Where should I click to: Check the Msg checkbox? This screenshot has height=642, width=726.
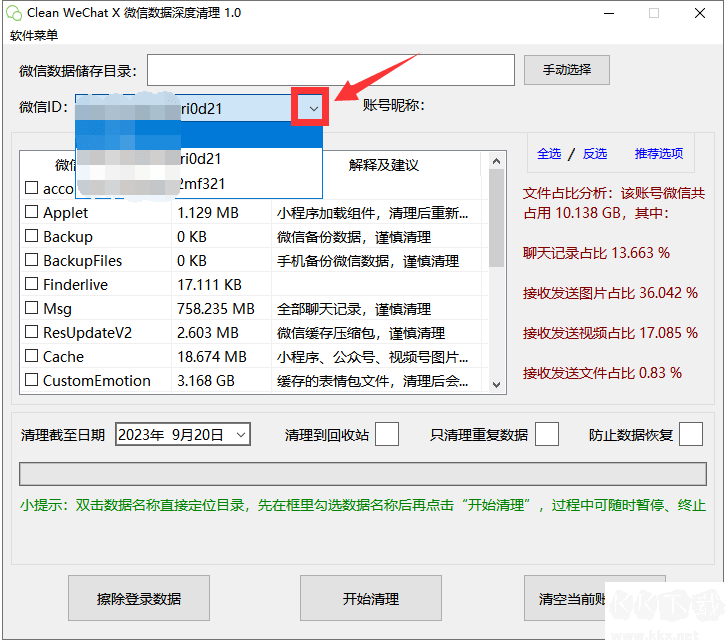(31, 307)
